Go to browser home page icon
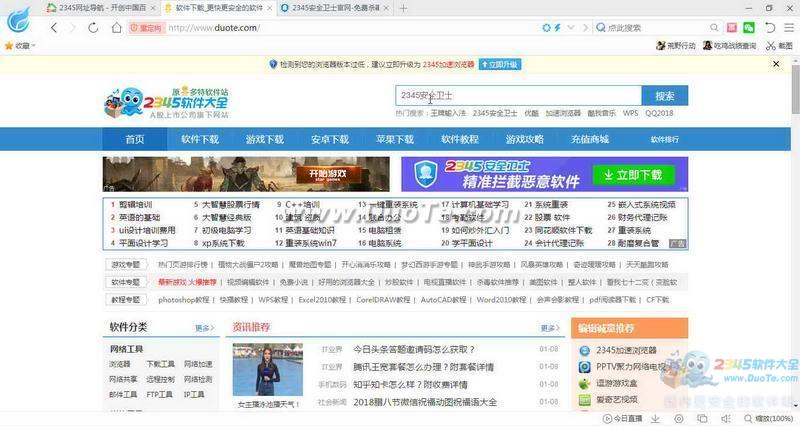Viewport: 800px width, 426px height. 116,28
